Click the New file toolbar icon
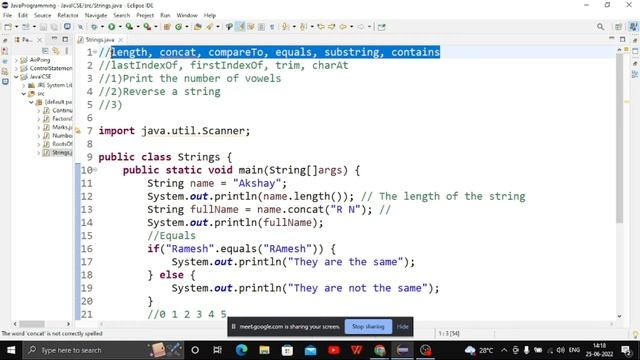This screenshot has width=640, height=360. click(8, 27)
